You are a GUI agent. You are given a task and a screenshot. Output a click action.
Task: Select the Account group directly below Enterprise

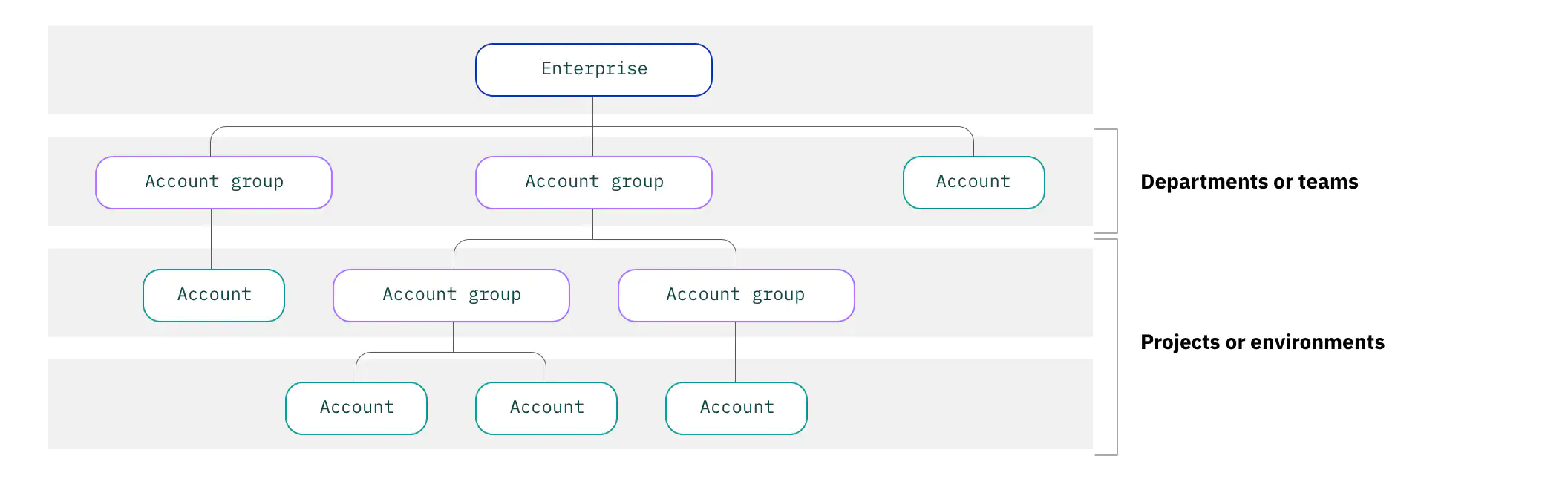pyautogui.click(x=593, y=182)
